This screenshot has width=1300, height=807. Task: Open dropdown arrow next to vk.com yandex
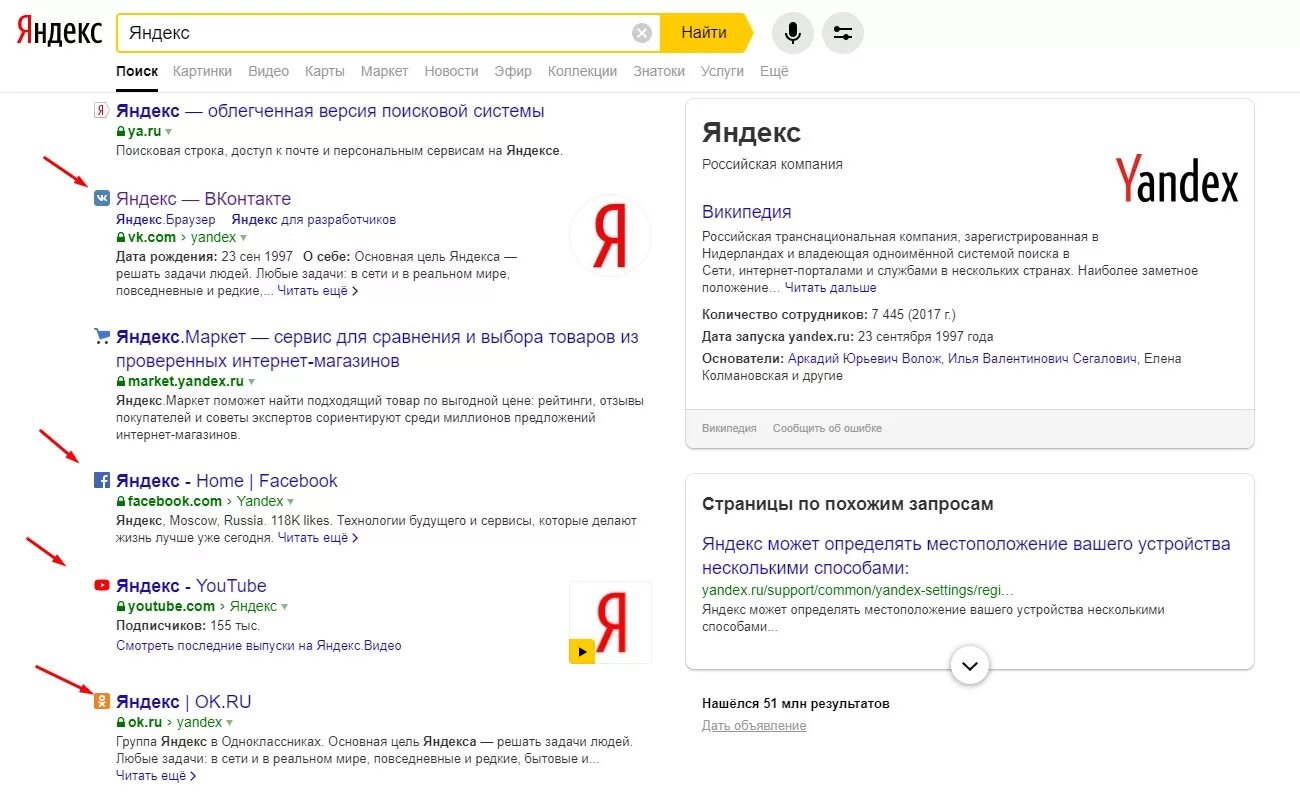pos(244,238)
